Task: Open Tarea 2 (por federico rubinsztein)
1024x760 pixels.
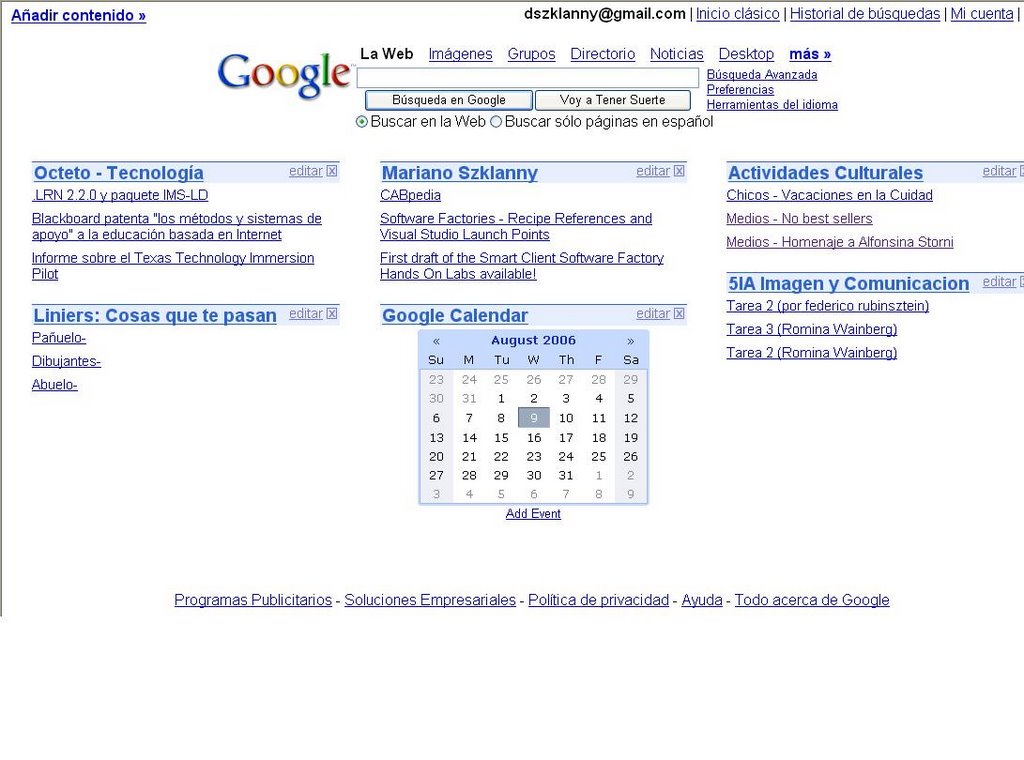Action: point(827,306)
